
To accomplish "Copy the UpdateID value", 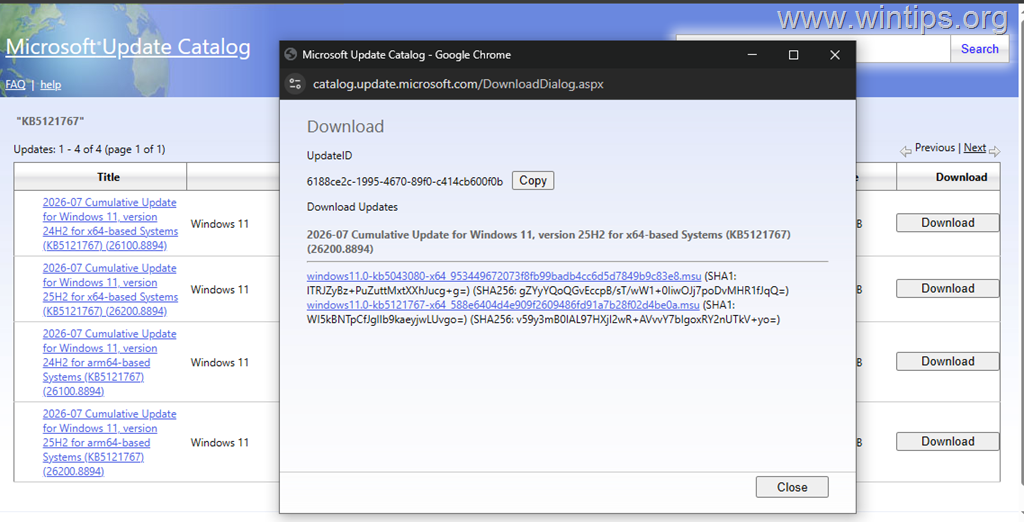I will [533, 181].
